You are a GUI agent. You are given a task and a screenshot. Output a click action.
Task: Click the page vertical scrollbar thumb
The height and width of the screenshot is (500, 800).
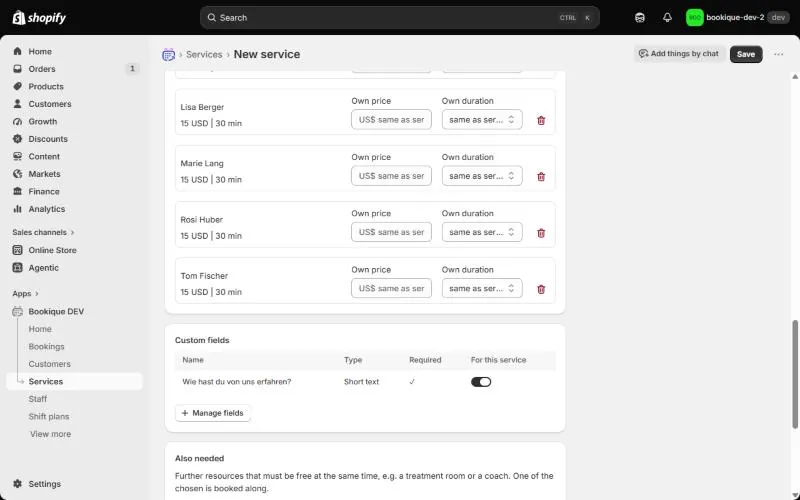click(x=794, y=374)
